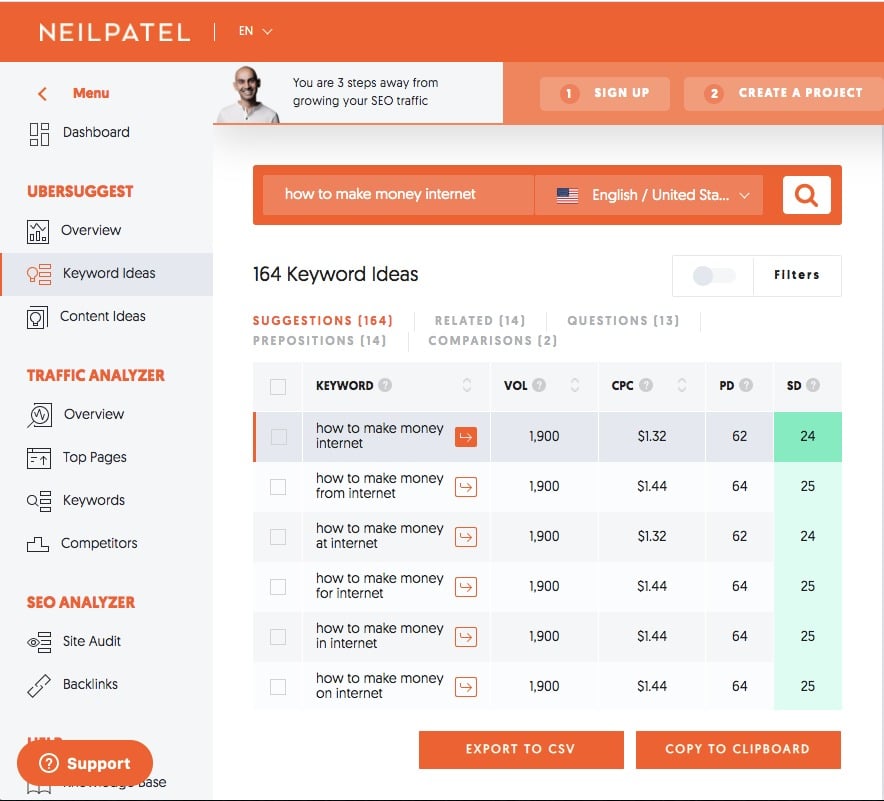
Task: Sort by the VOL column arrows
Action: (x=574, y=385)
